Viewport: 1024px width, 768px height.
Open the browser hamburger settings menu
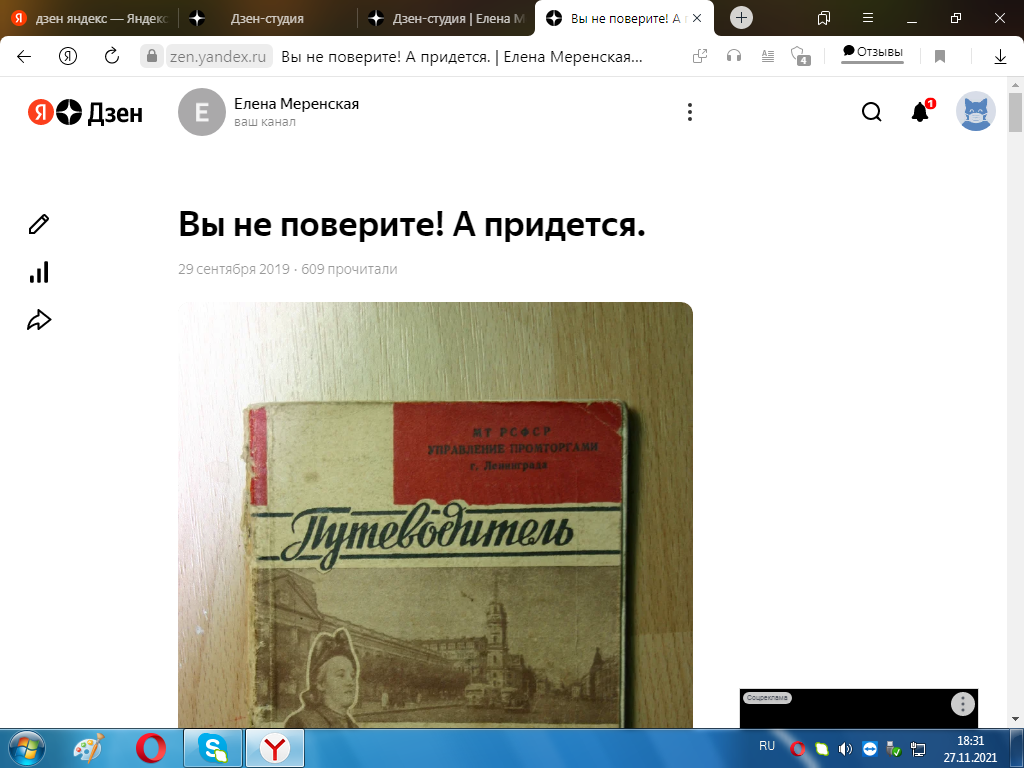point(868,18)
